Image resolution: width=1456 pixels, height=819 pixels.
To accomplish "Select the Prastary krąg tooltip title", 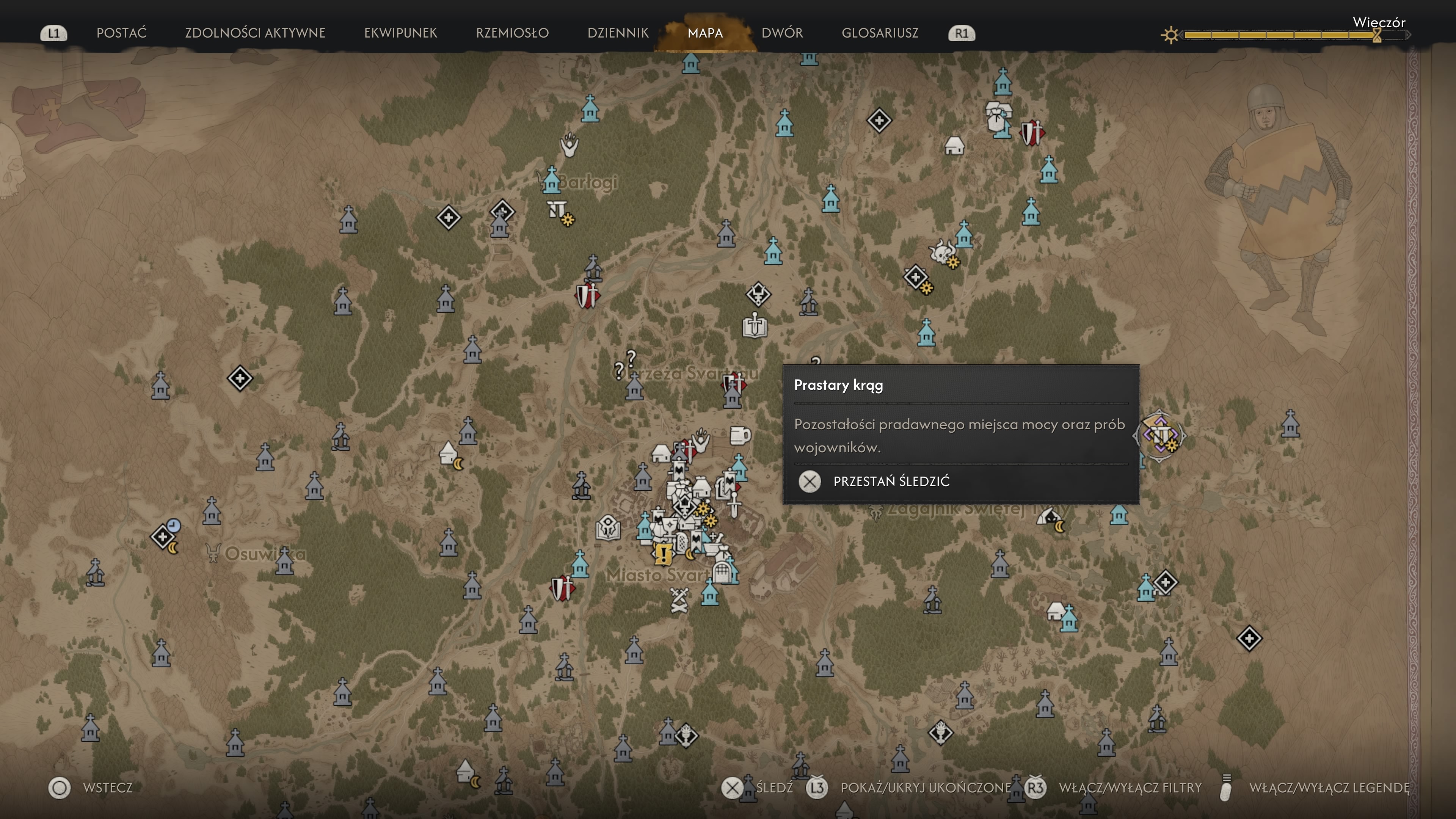I will [838, 385].
